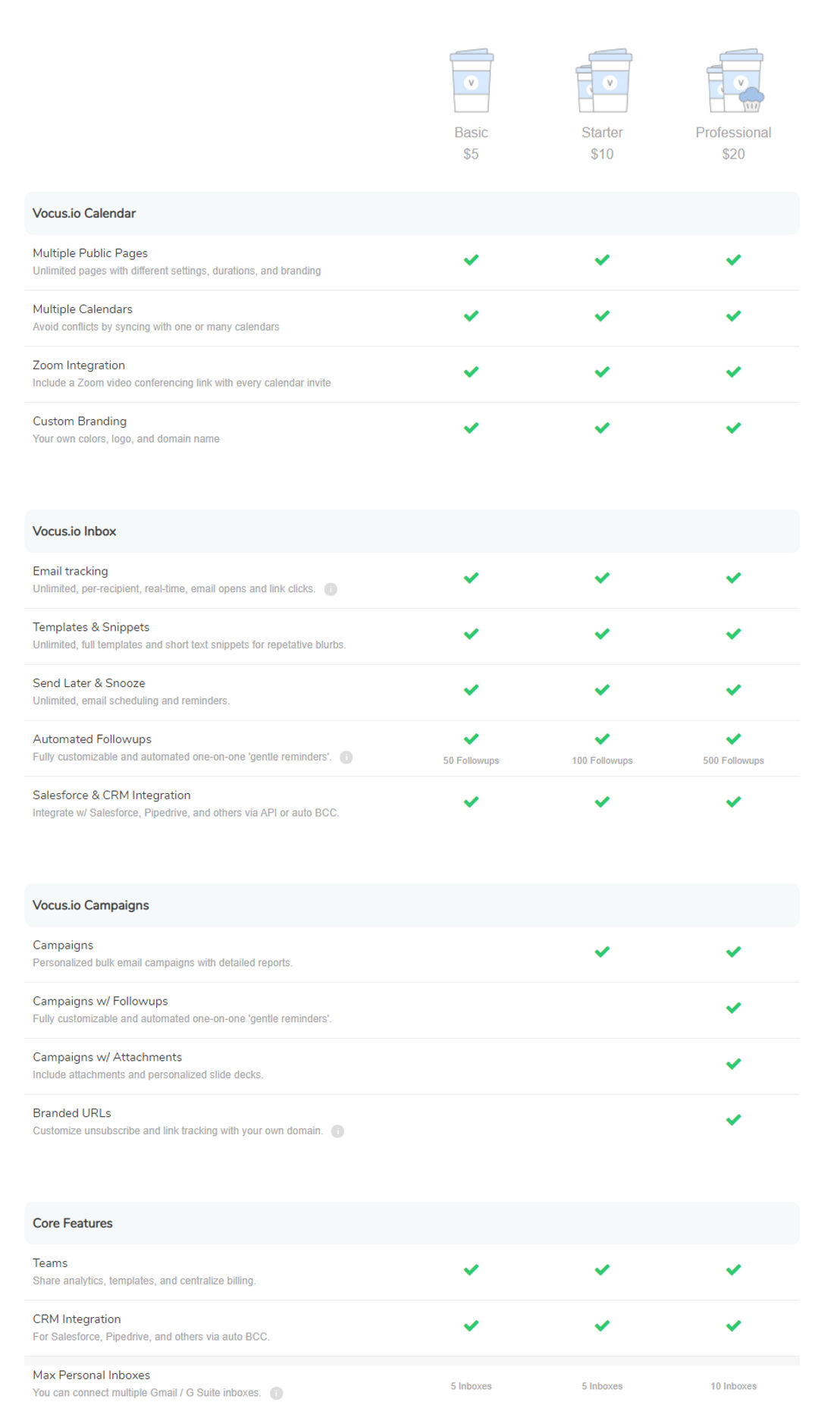Open info icon beside Automated Followups description
Screen dimensions: 840x1424
(346, 757)
